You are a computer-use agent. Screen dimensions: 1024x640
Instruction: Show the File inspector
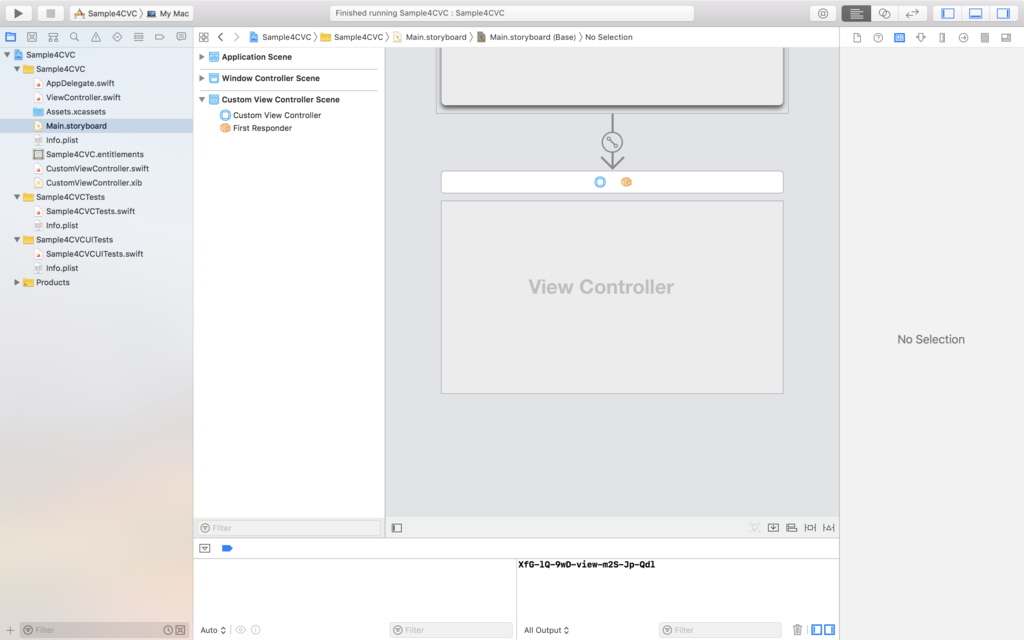(857, 38)
